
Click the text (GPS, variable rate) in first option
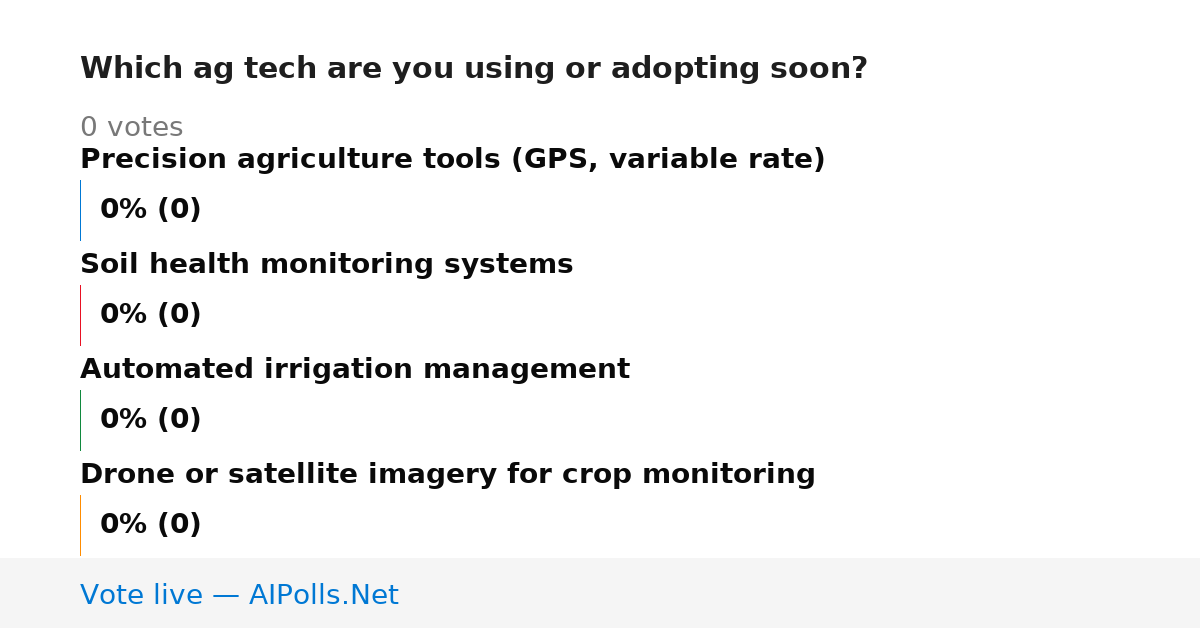click(668, 160)
